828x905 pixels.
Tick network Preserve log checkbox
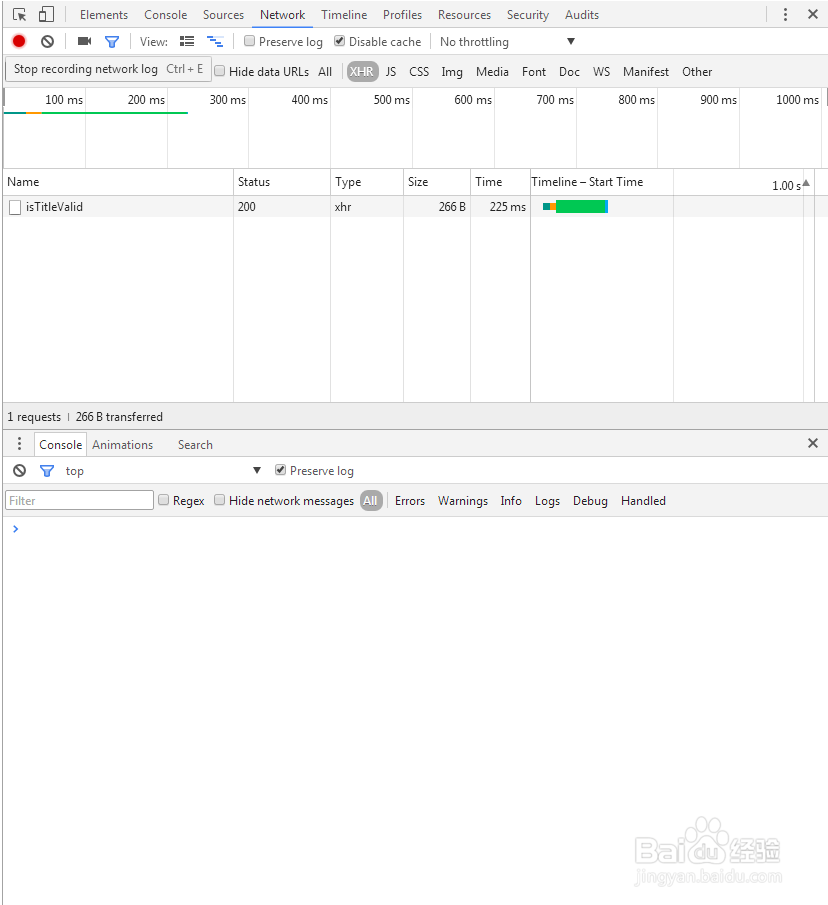249,41
